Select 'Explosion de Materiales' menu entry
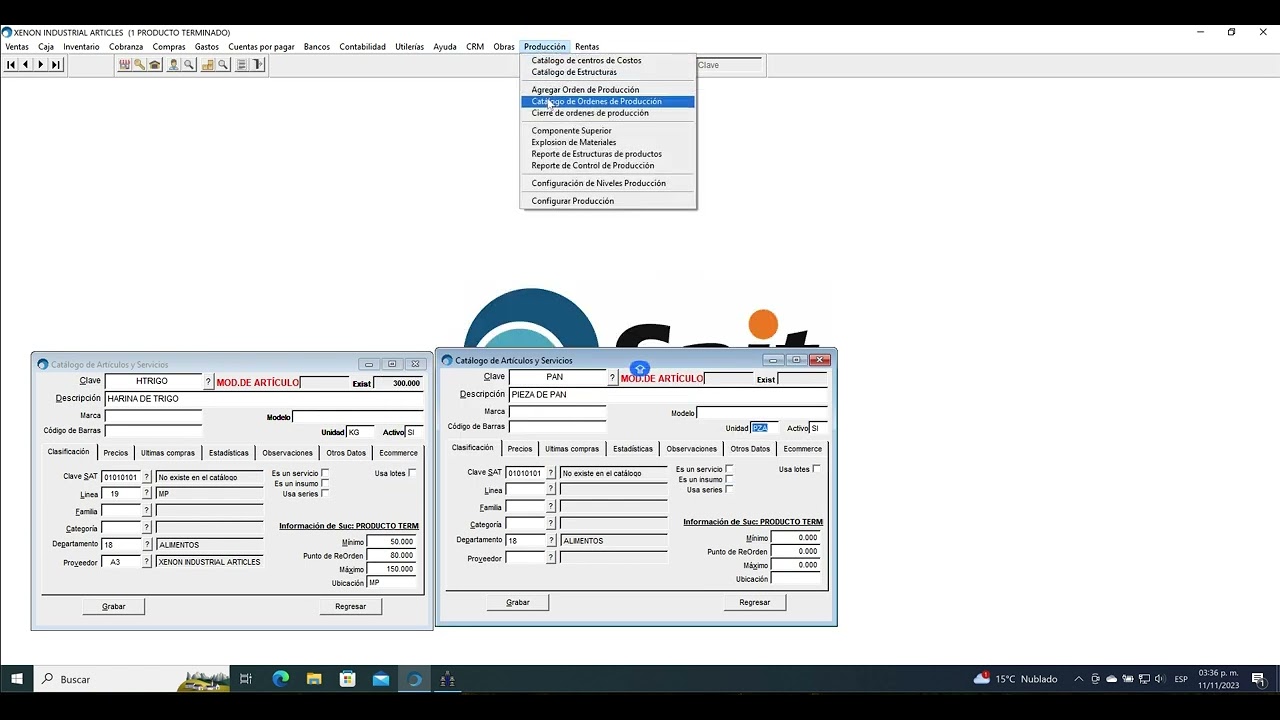The image size is (1280, 720). [x=607, y=142]
